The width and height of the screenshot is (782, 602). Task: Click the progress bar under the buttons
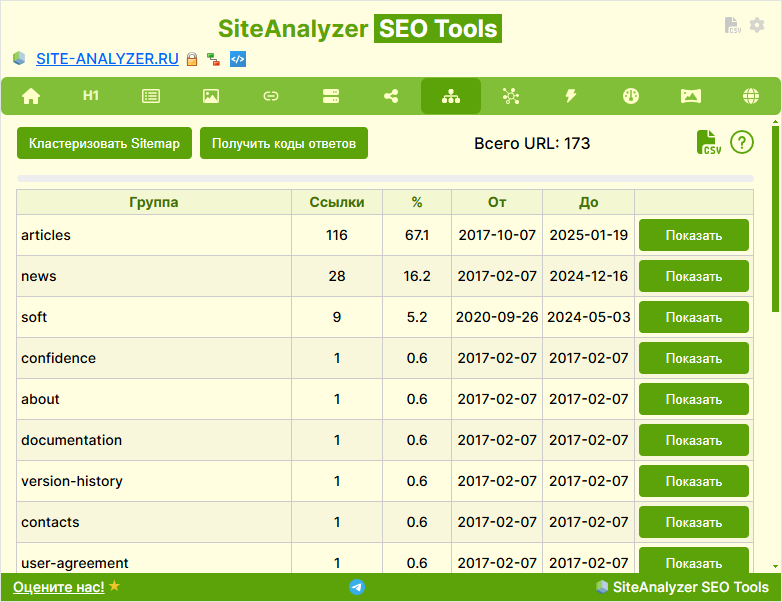tap(385, 179)
